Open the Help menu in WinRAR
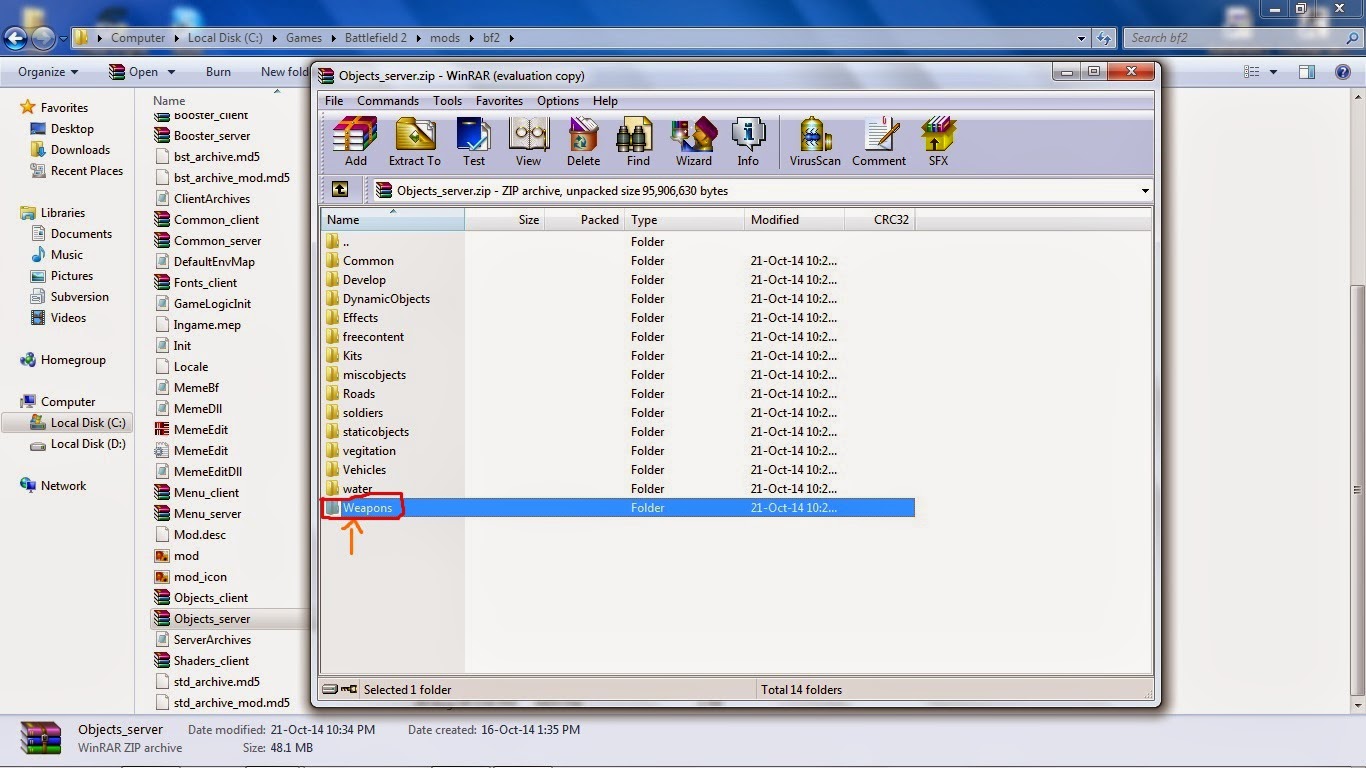 605,101
